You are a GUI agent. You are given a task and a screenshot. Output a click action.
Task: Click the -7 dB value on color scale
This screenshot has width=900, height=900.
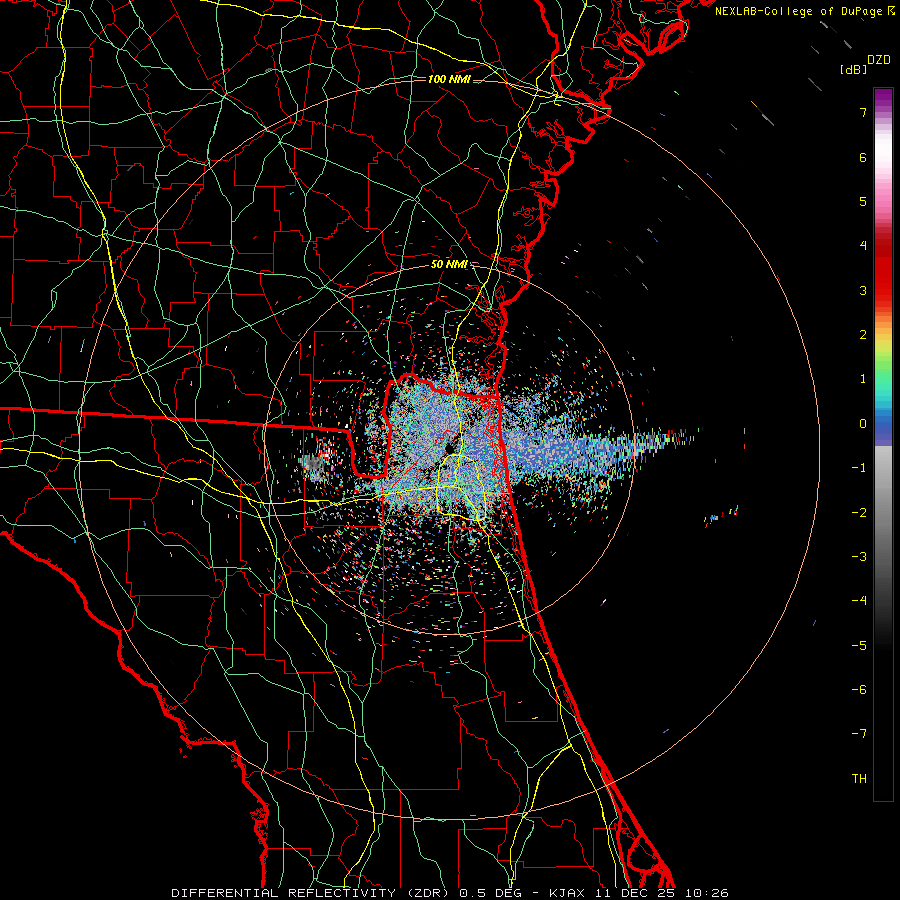(859, 734)
